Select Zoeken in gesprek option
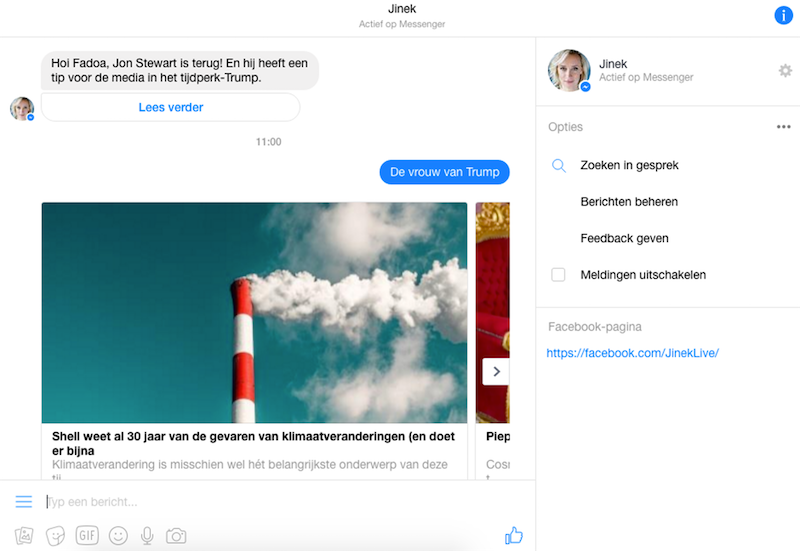 (x=629, y=165)
